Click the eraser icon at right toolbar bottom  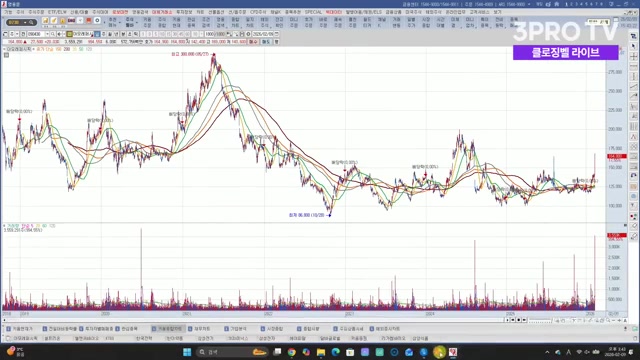(x=633, y=236)
